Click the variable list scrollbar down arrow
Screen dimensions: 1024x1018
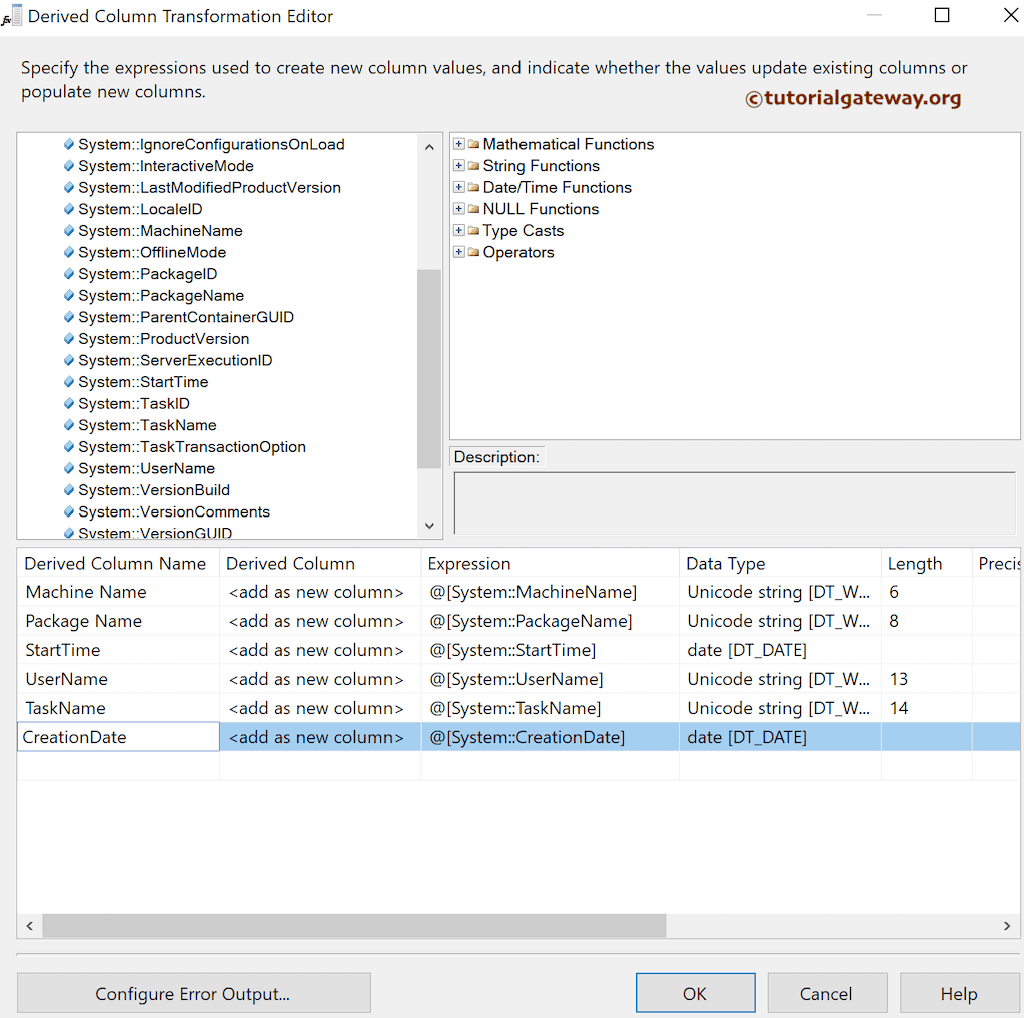tap(429, 525)
